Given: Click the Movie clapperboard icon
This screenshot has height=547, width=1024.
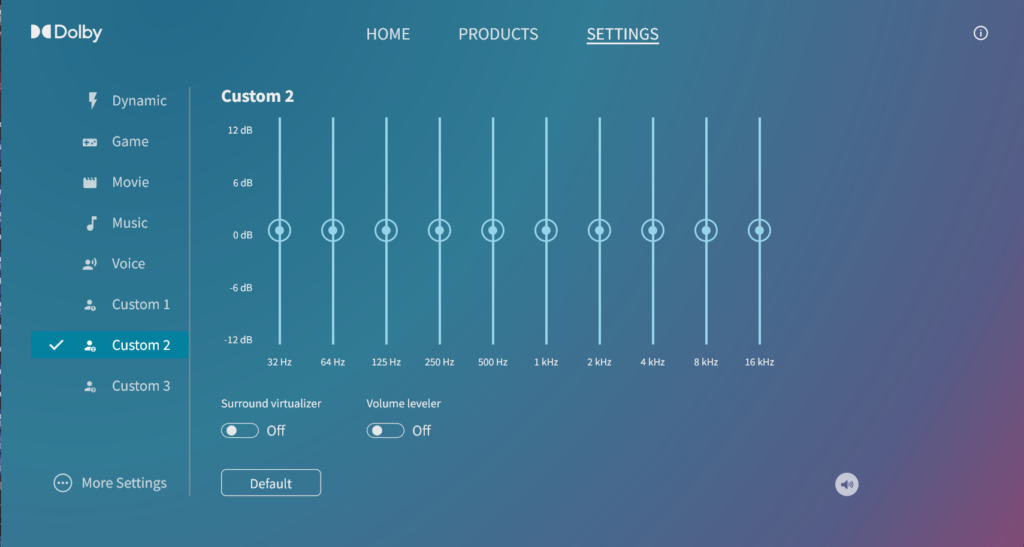Looking at the screenshot, I should pos(90,183).
